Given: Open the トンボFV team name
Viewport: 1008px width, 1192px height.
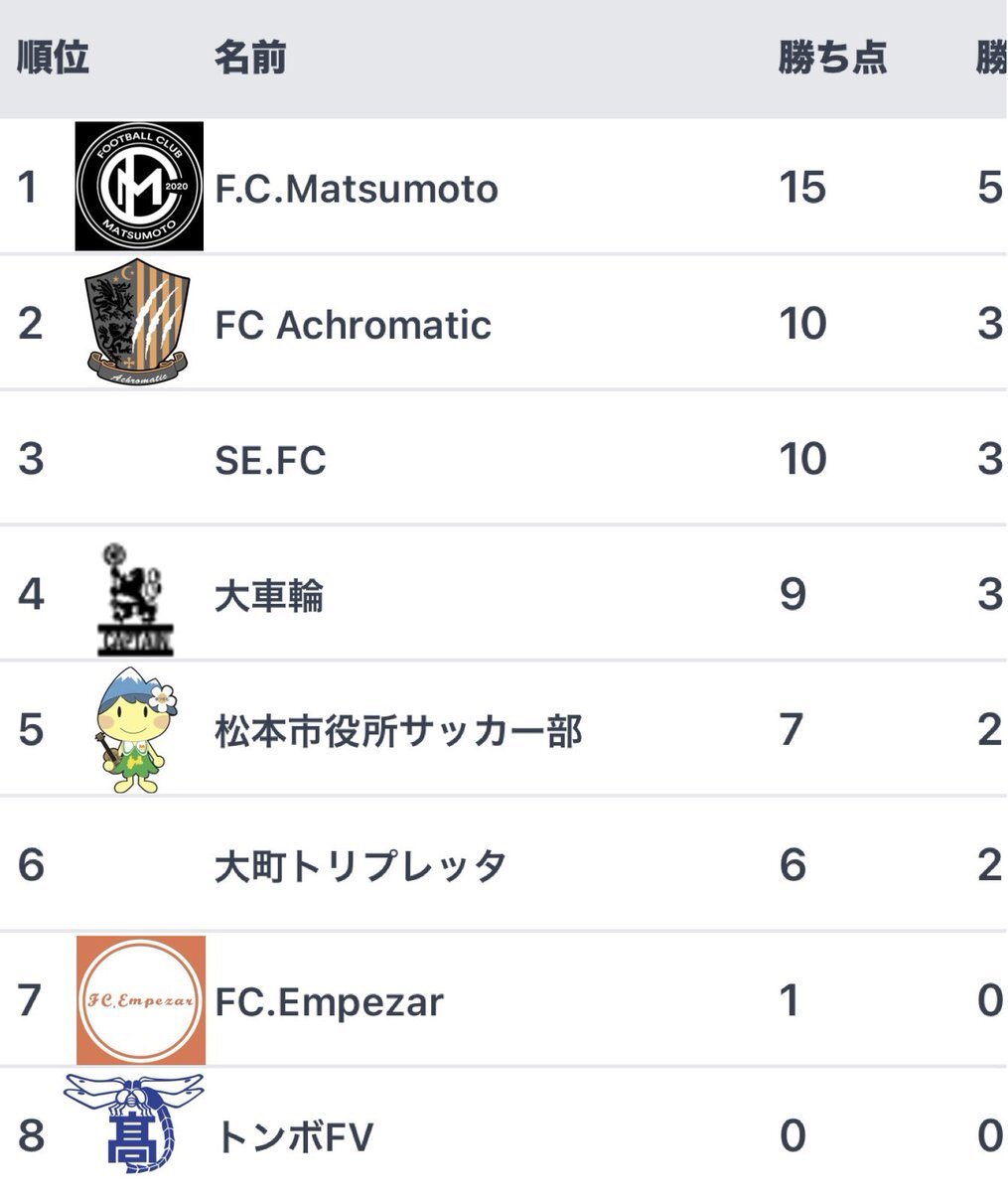Looking at the screenshot, I should (x=294, y=1136).
